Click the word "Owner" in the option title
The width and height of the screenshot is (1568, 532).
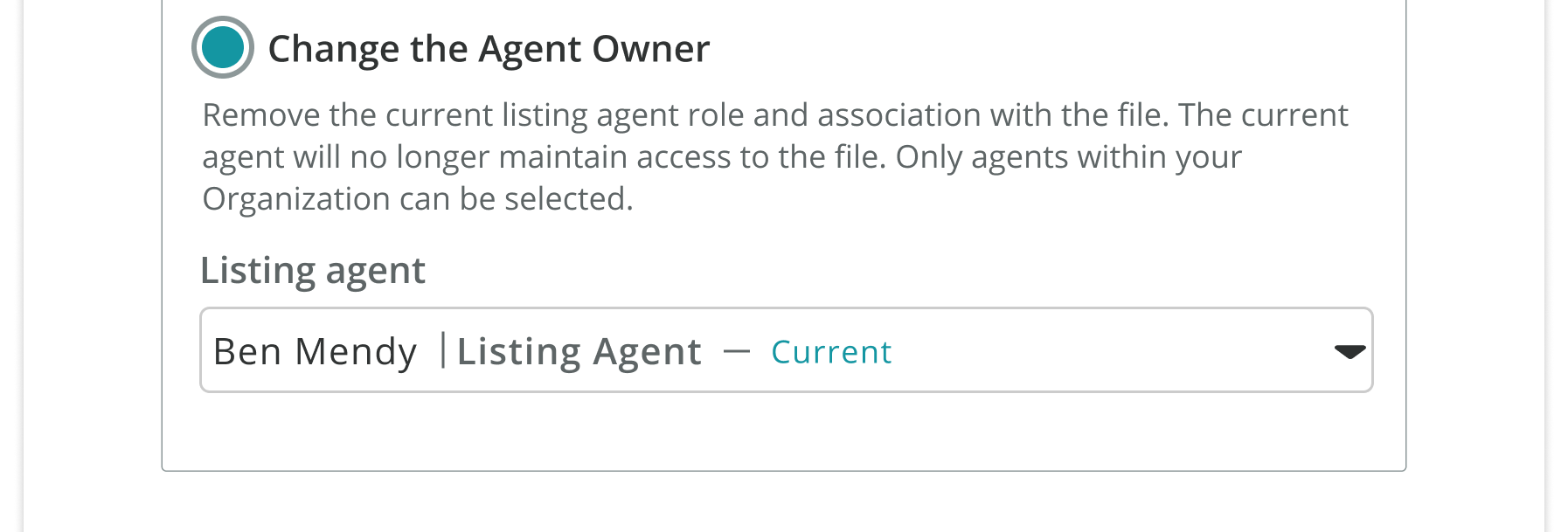(651, 49)
